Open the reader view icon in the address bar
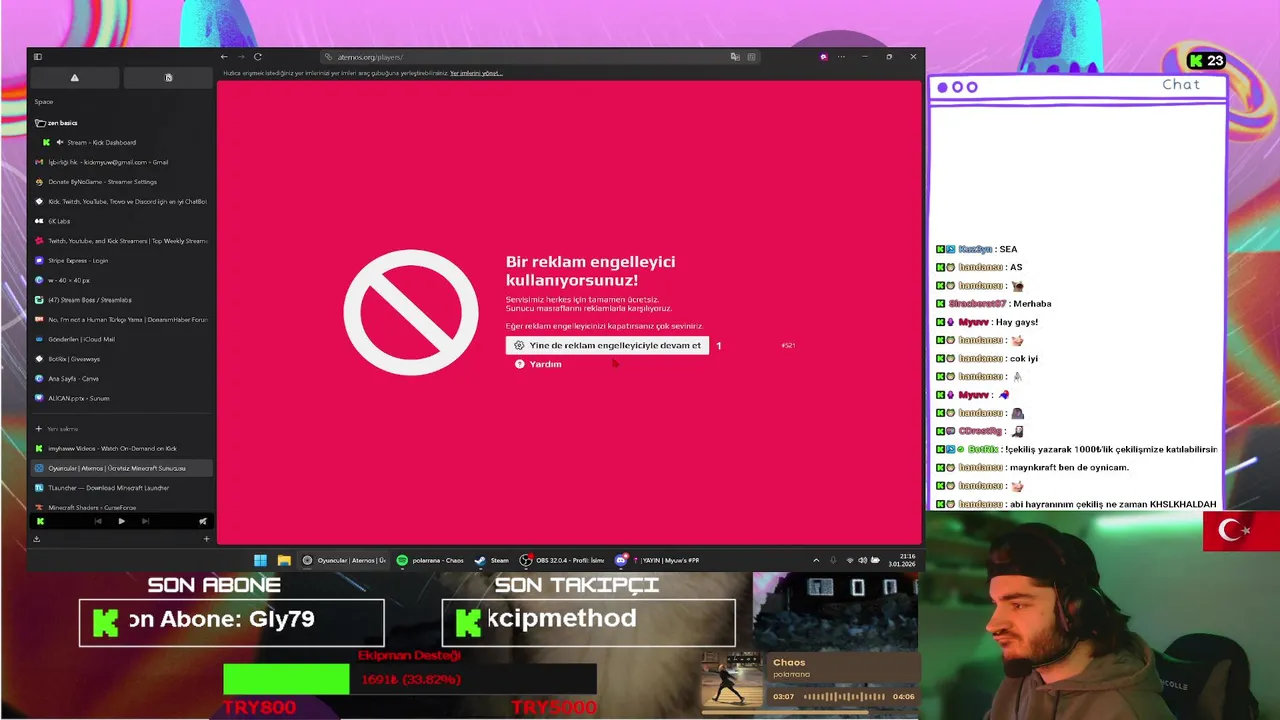 (751, 57)
